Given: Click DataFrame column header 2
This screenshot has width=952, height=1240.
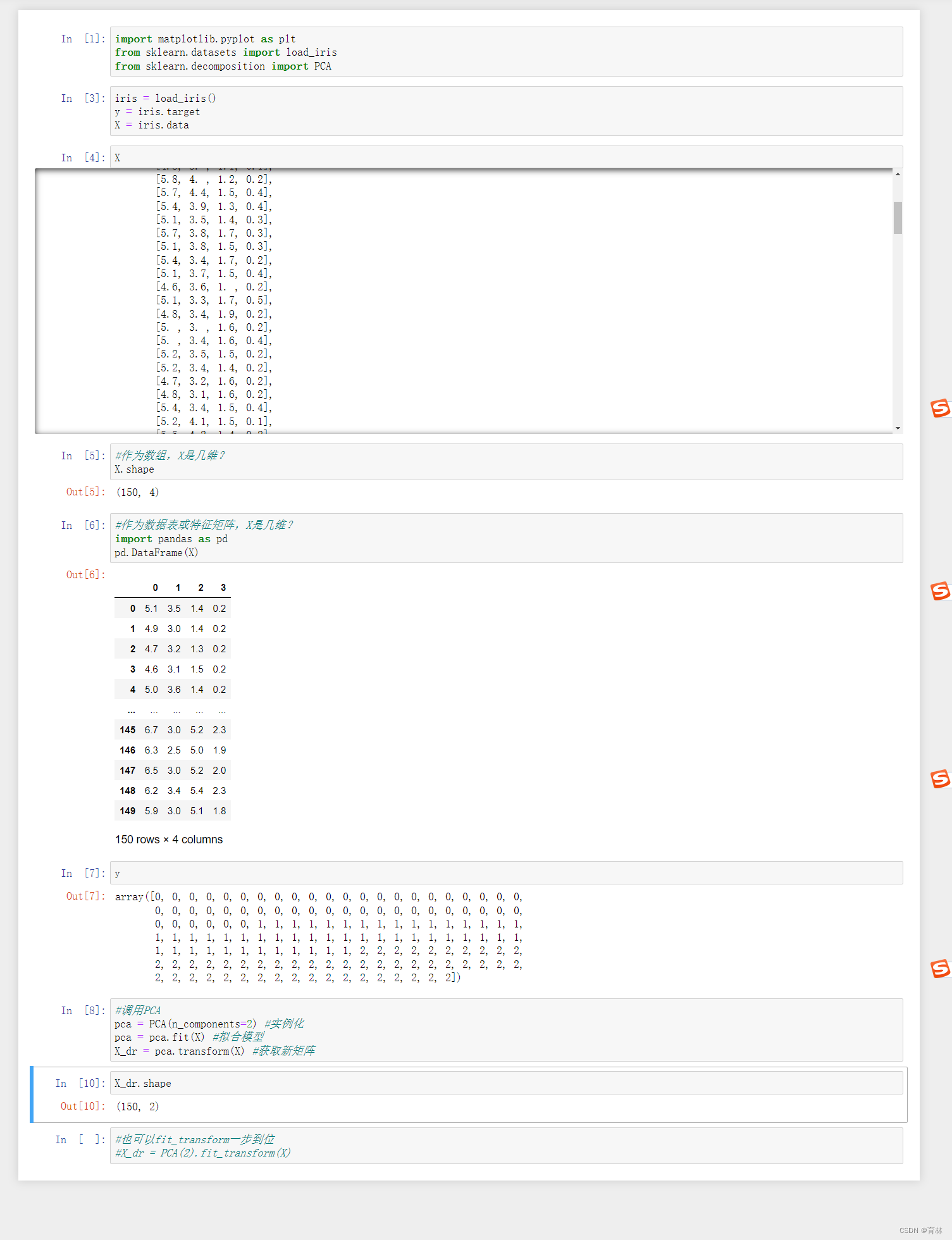Looking at the screenshot, I should 201,588.
